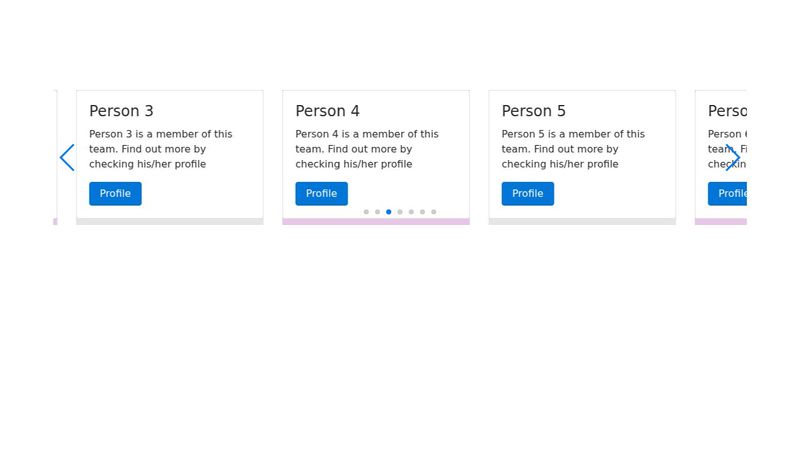Go to the fifth pagination dot
Image resolution: width=800 pixels, height=450 pixels.
pos(411,212)
